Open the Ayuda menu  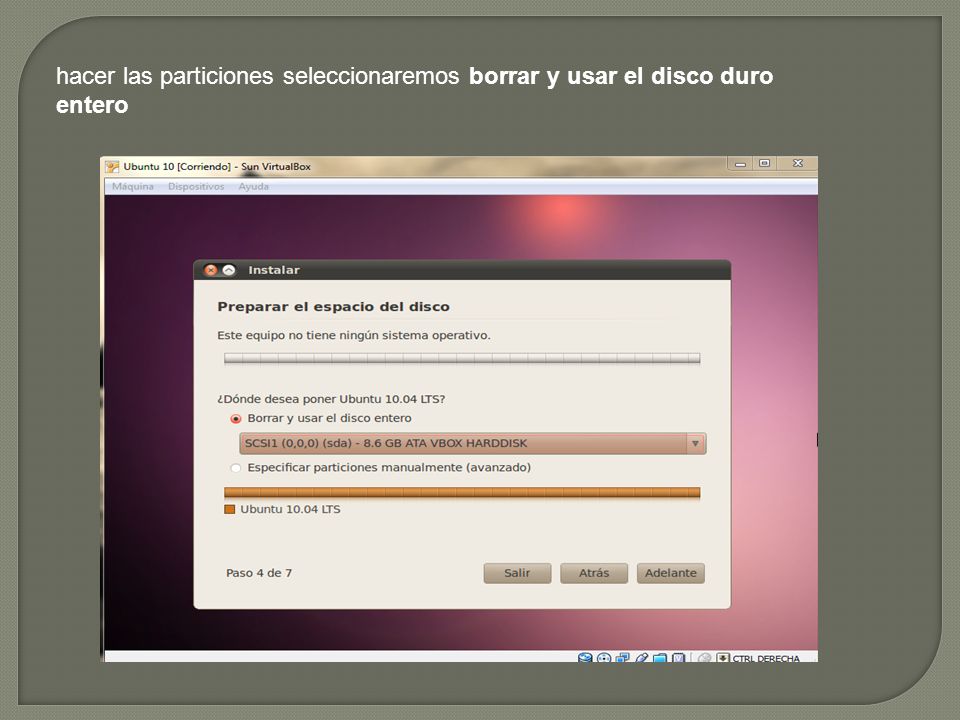253,186
